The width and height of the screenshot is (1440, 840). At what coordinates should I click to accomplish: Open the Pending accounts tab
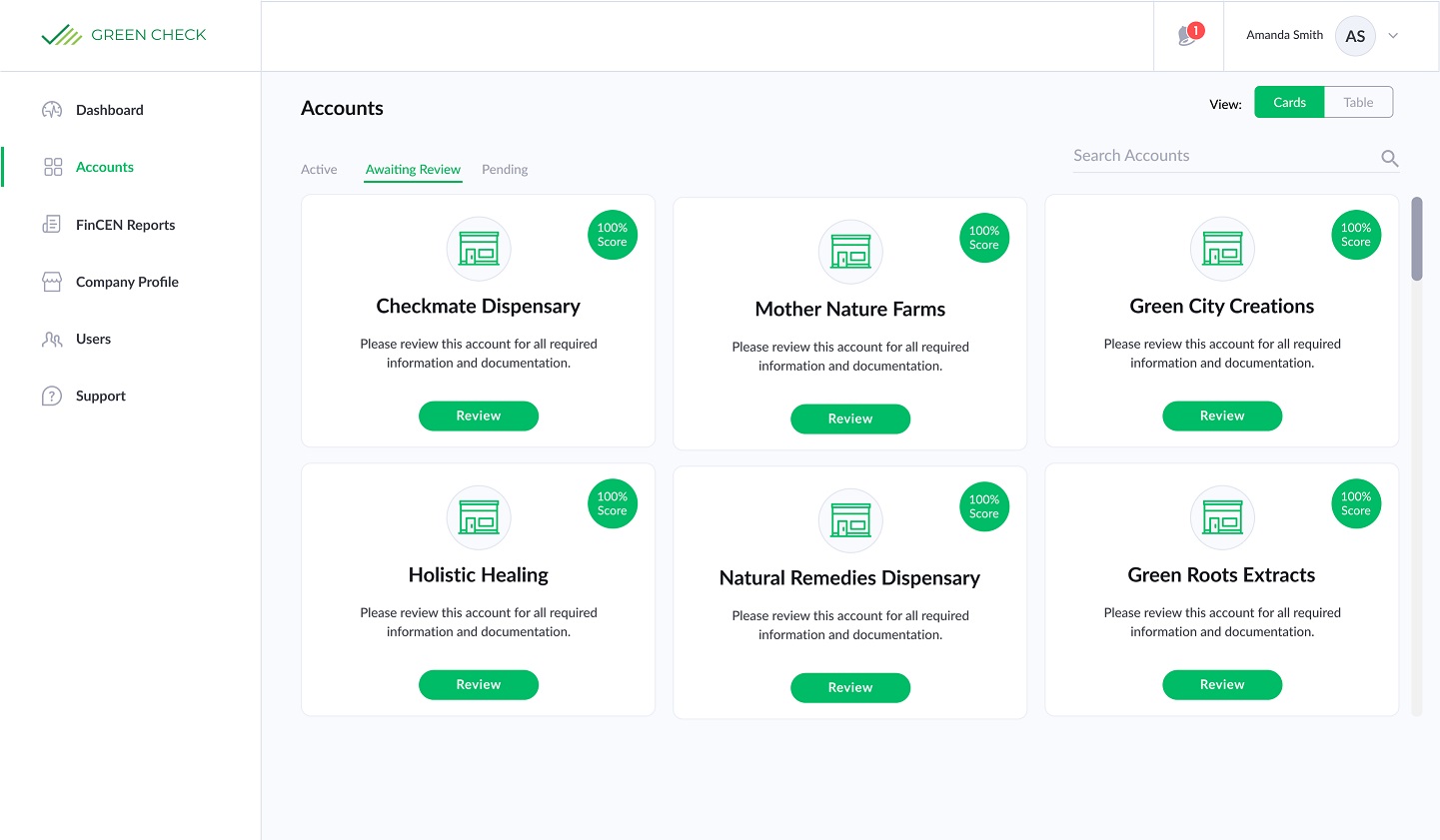(x=505, y=170)
